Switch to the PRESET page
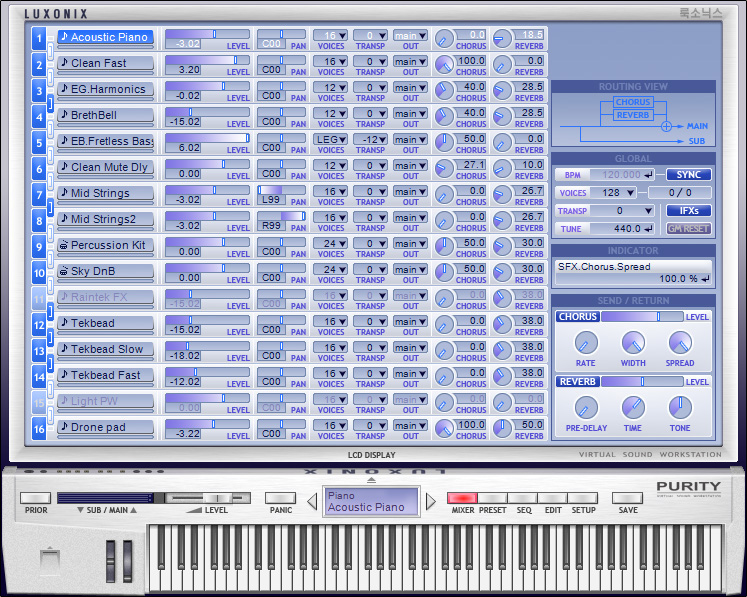Screen dimensions: 747x597 point(492,498)
